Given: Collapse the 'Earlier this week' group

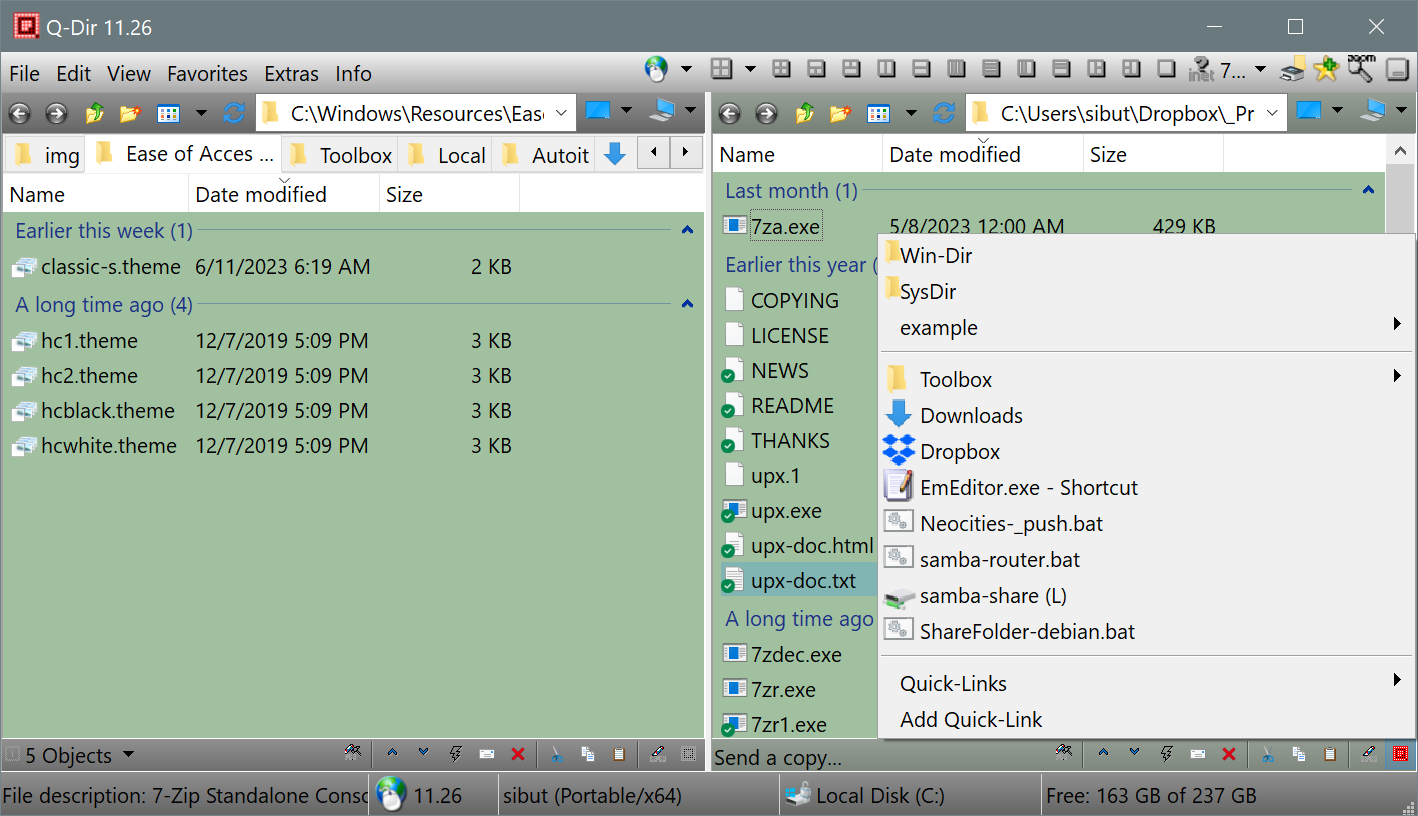Looking at the screenshot, I should pos(687,231).
